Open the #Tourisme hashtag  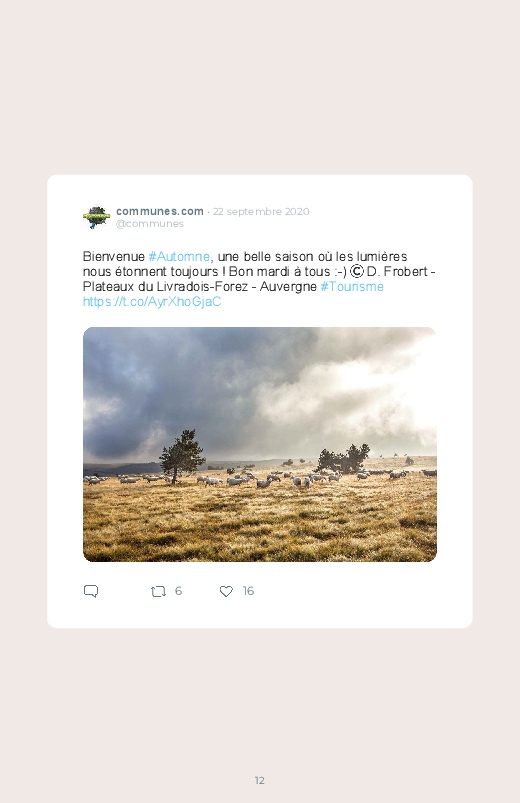coord(352,286)
